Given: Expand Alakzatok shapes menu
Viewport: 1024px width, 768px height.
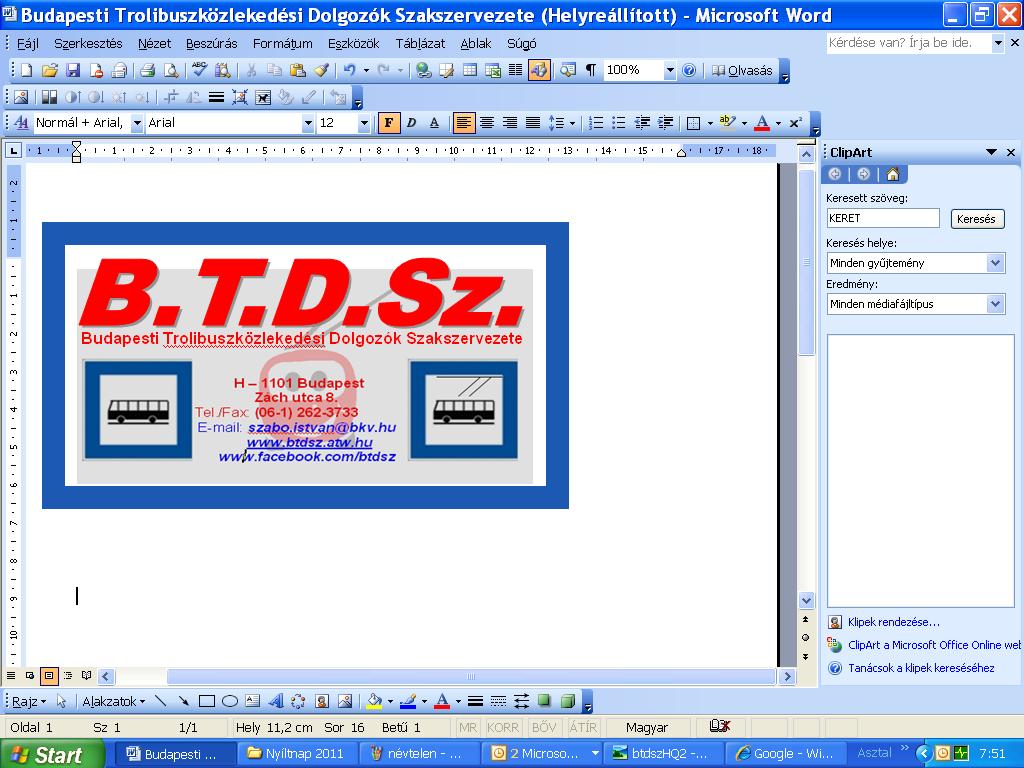Looking at the screenshot, I should coord(114,701).
